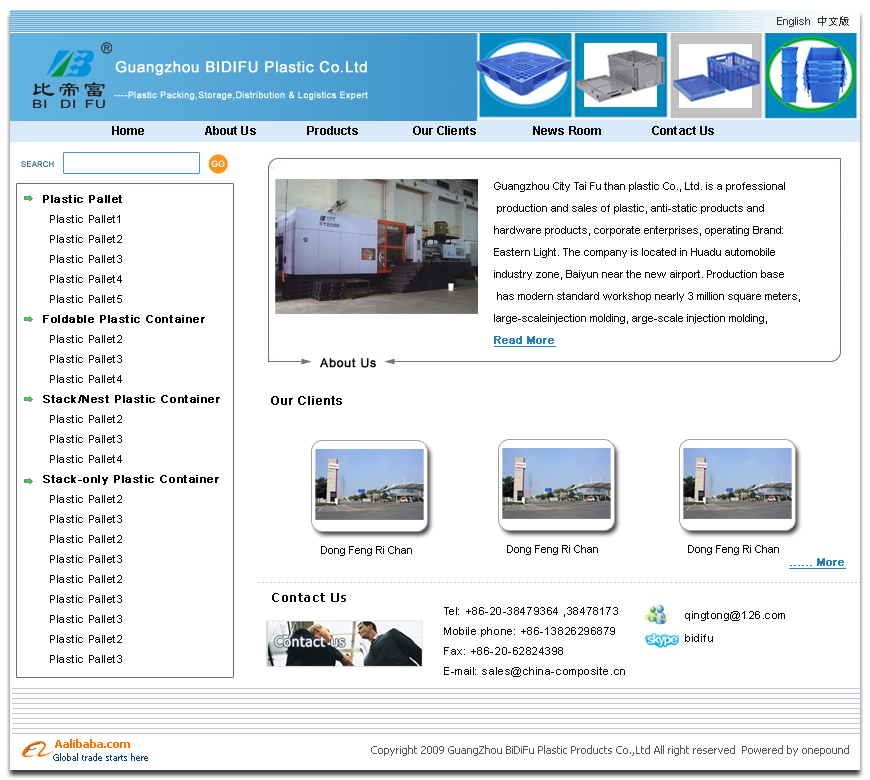Image resolution: width=870 pixels, height=780 pixels.
Task: Click the fax number +86-20-62824398
Action: 517,651
